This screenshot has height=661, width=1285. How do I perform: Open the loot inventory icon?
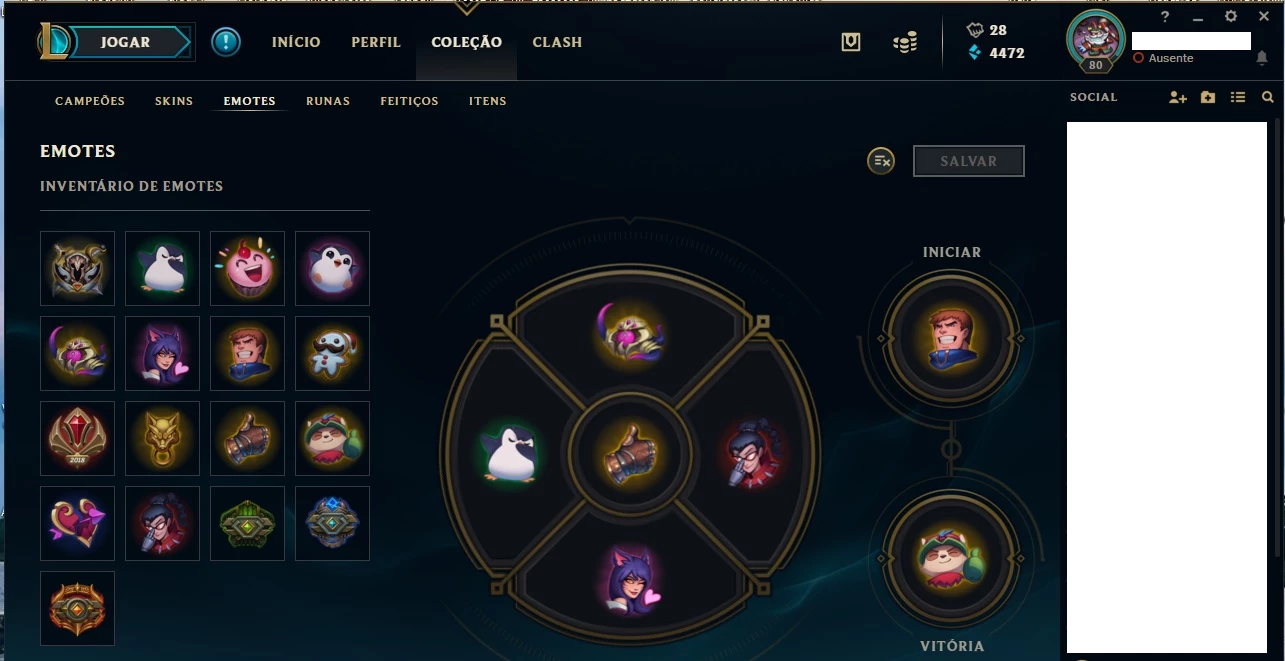[x=851, y=42]
